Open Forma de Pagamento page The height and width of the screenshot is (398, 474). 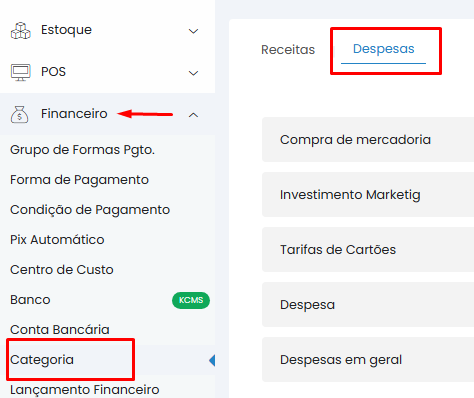[79, 180]
